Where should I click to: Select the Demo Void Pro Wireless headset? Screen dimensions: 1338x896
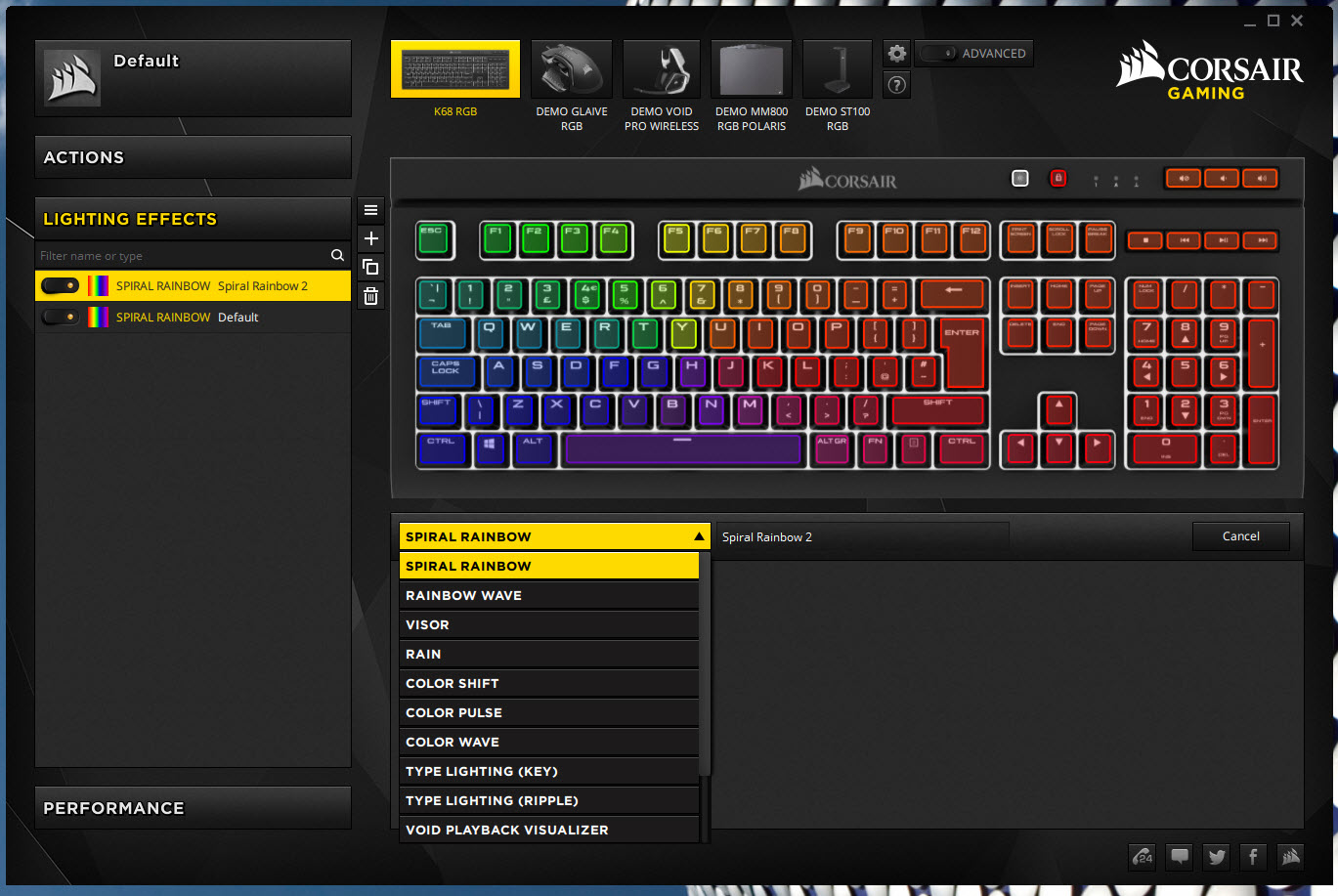pyautogui.click(x=662, y=69)
